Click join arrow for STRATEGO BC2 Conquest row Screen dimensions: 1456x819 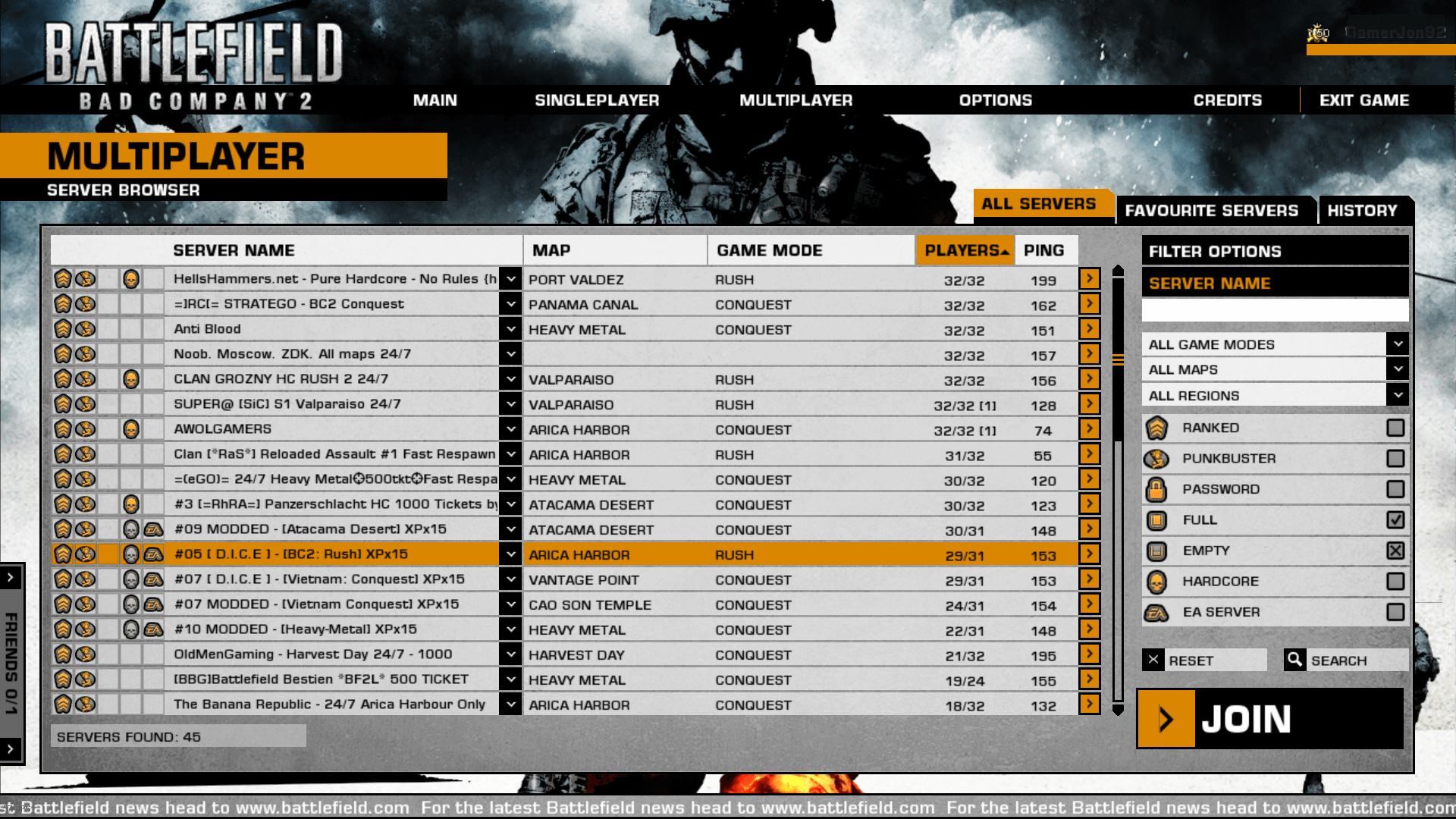coord(1090,304)
